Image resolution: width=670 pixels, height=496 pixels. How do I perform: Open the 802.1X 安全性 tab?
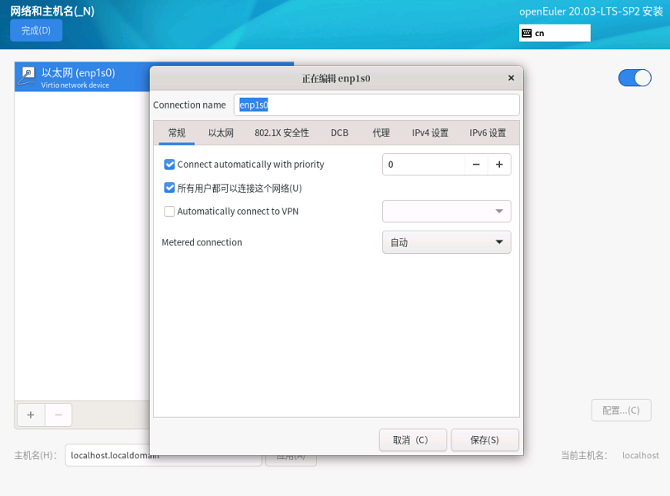point(281,133)
